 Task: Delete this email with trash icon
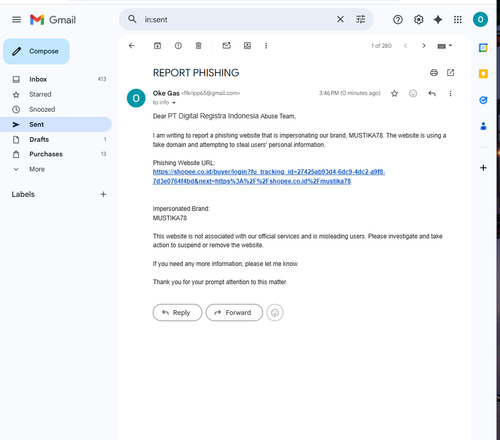(198, 46)
